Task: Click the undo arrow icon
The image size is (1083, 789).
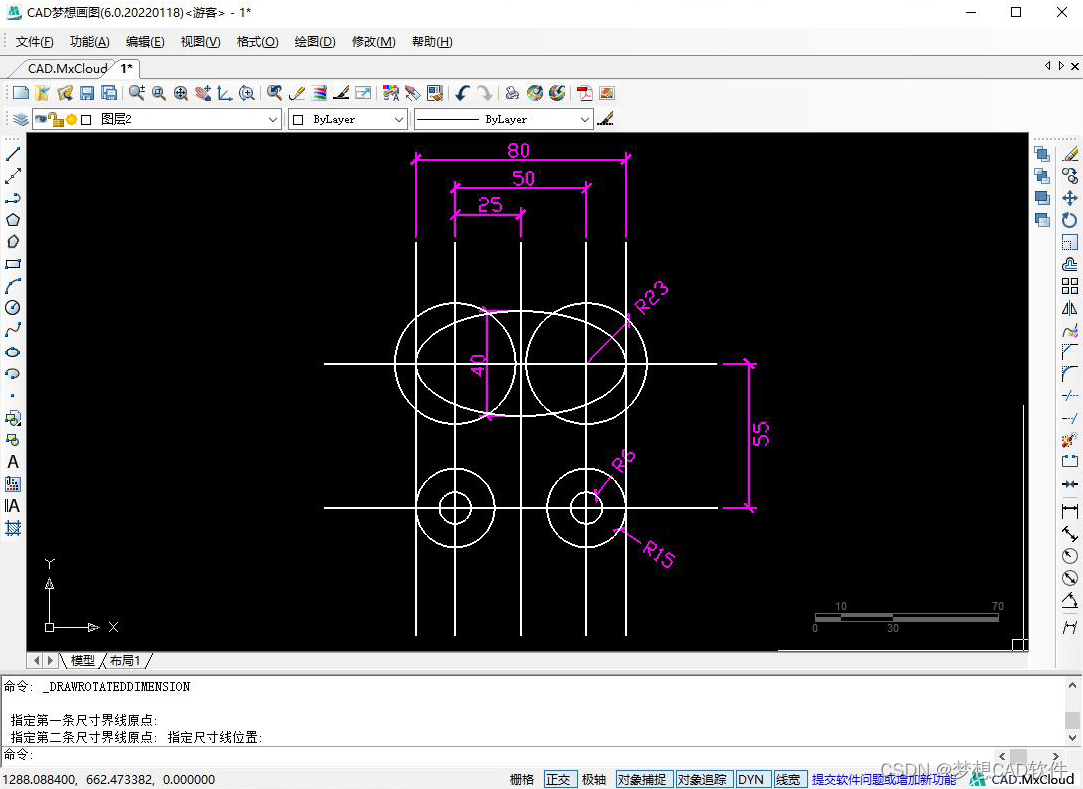Action: click(463, 93)
